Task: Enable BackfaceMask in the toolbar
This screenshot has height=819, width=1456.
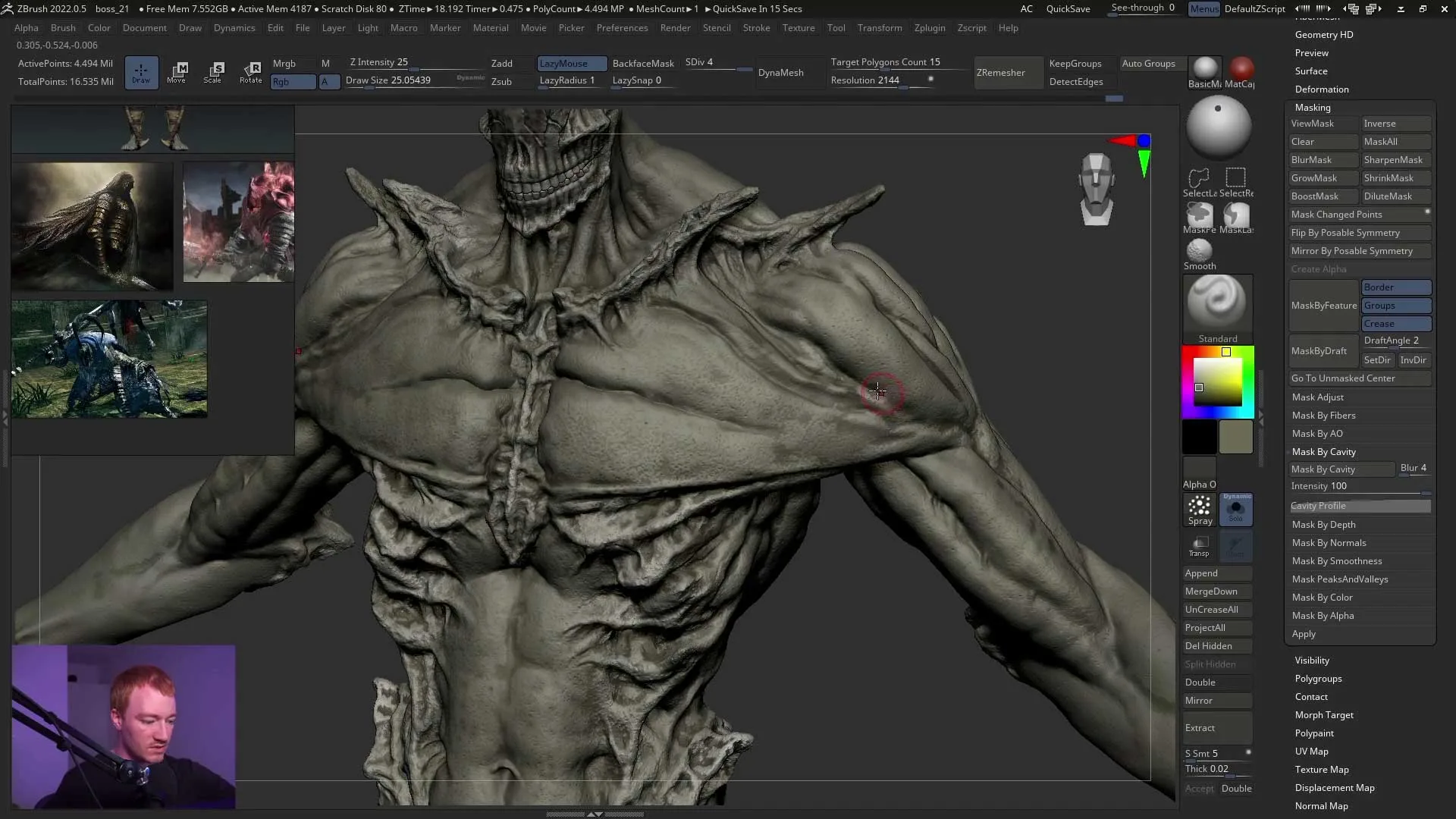Action: [x=642, y=63]
